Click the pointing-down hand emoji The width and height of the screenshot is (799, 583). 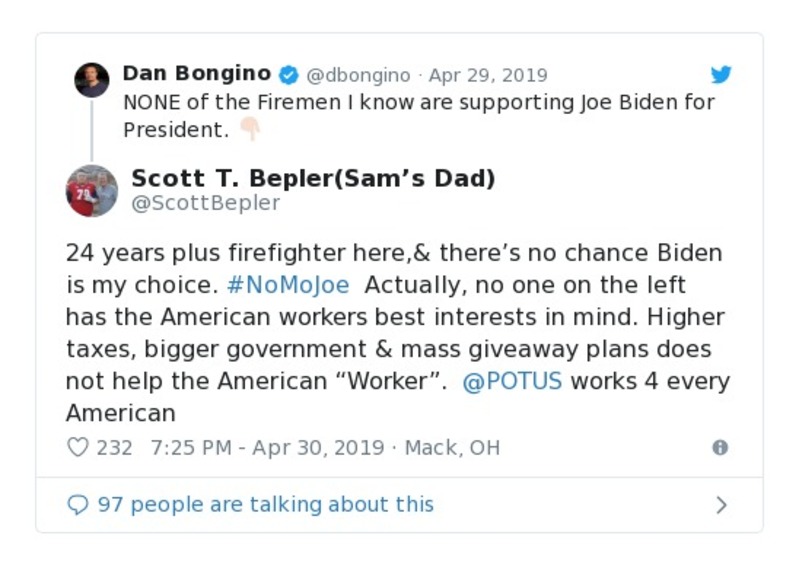pyautogui.click(x=249, y=130)
